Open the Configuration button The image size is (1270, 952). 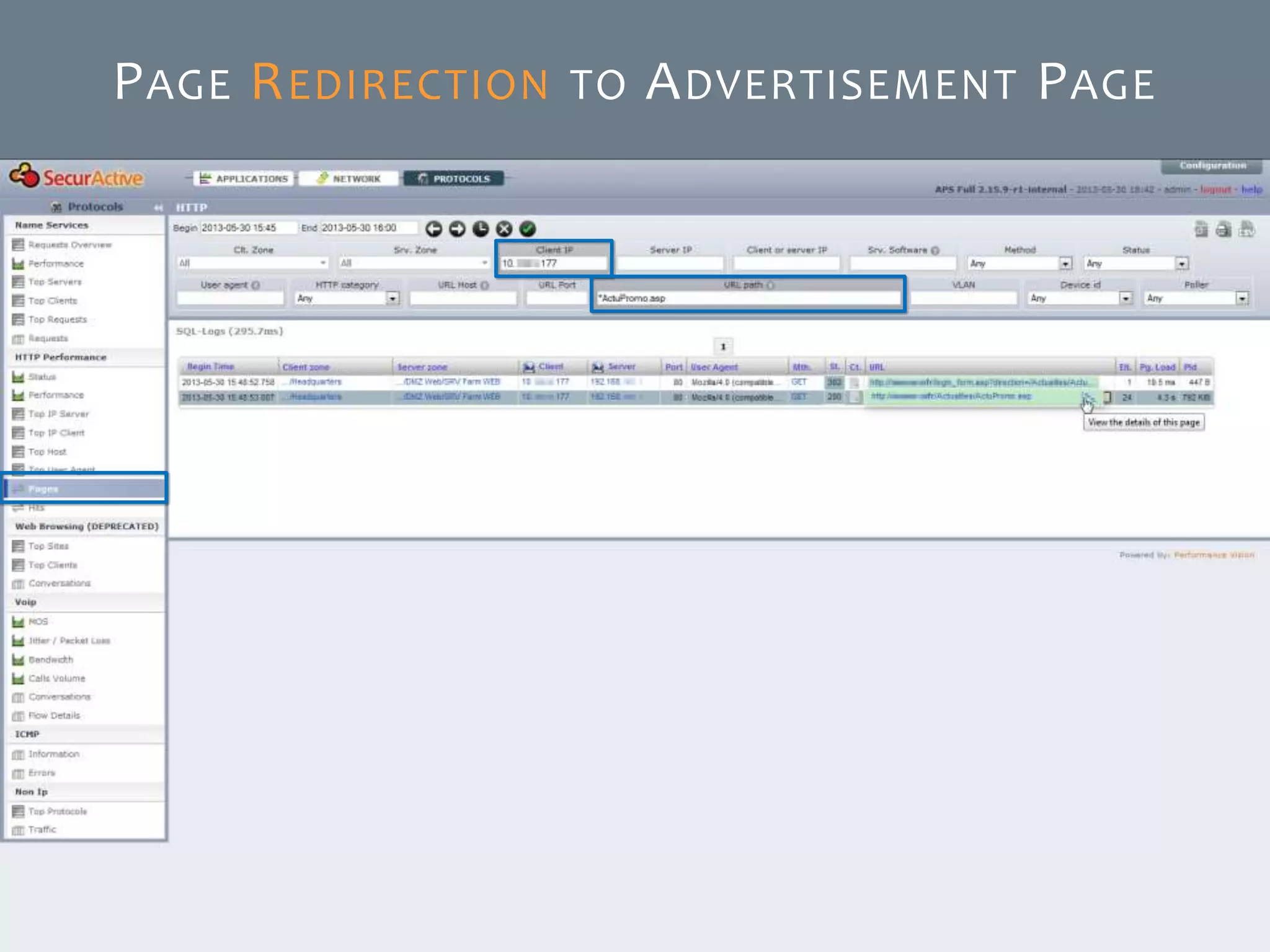click(x=1212, y=165)
